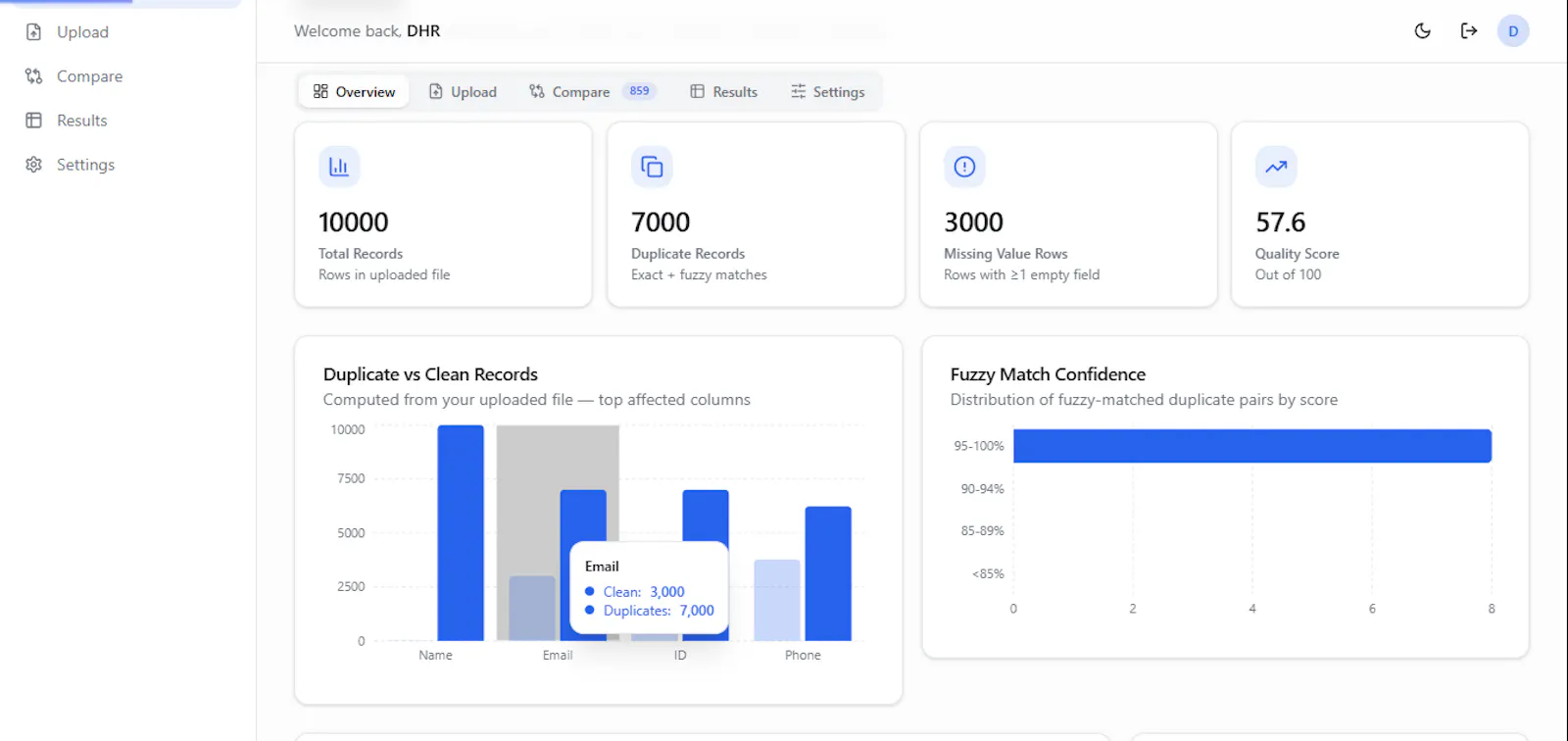Click the Results tab table icon

(x=697, y=92)
